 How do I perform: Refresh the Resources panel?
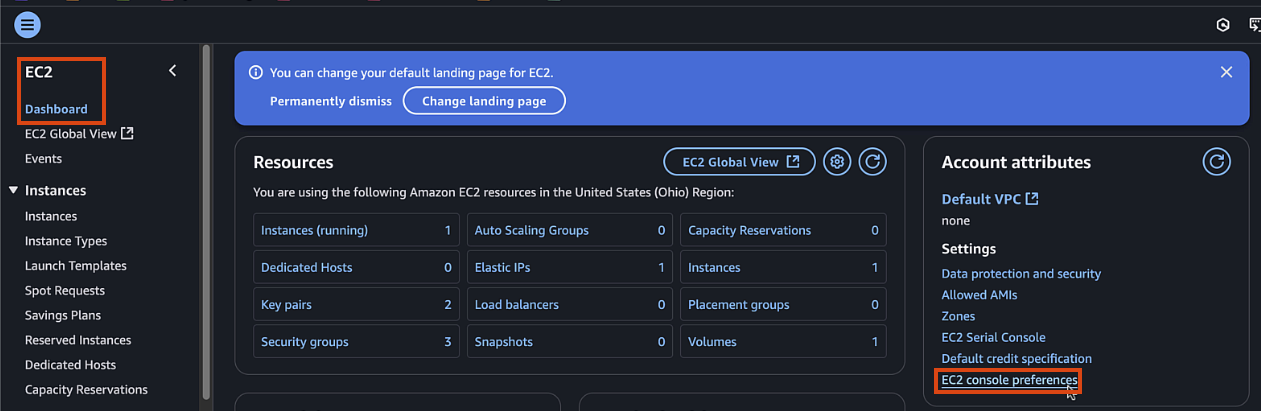tap(873, 162)
